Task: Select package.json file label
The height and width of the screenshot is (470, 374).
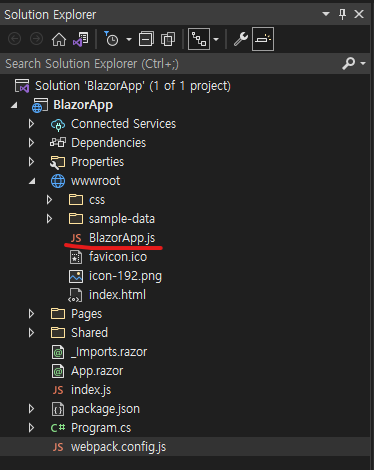Action: pyautogui.click(x=105, y=409)
